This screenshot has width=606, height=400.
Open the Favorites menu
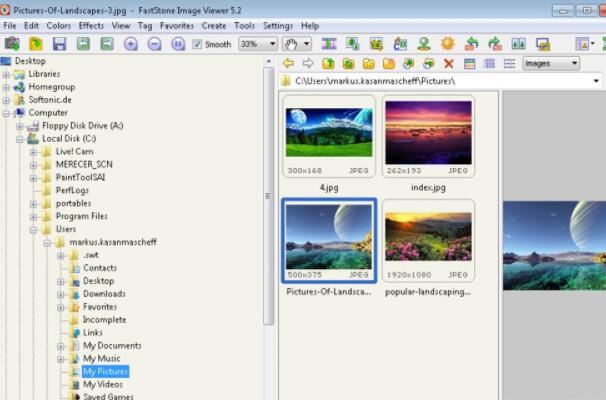(177, 25)
